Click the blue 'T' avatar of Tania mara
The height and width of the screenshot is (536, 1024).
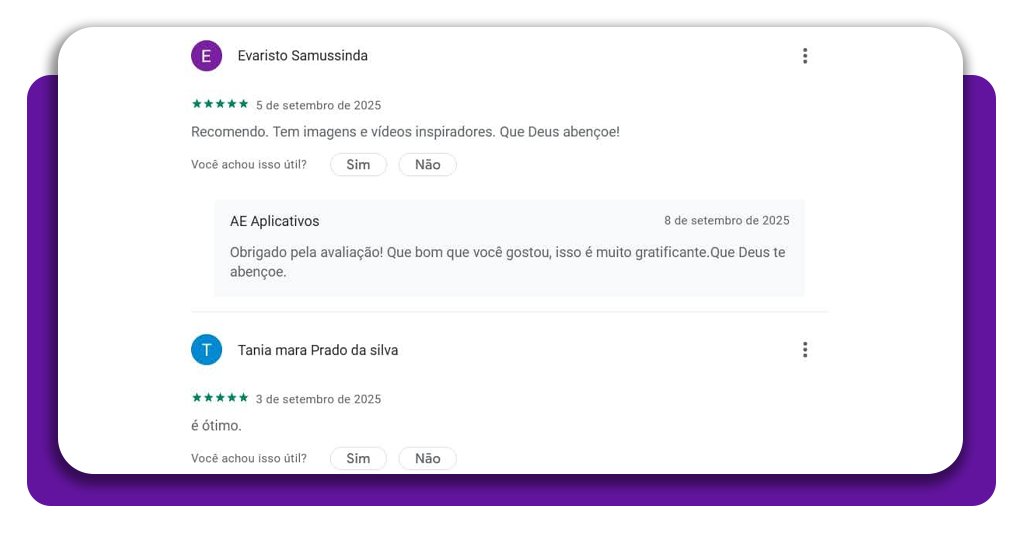(x=206, y=350)
